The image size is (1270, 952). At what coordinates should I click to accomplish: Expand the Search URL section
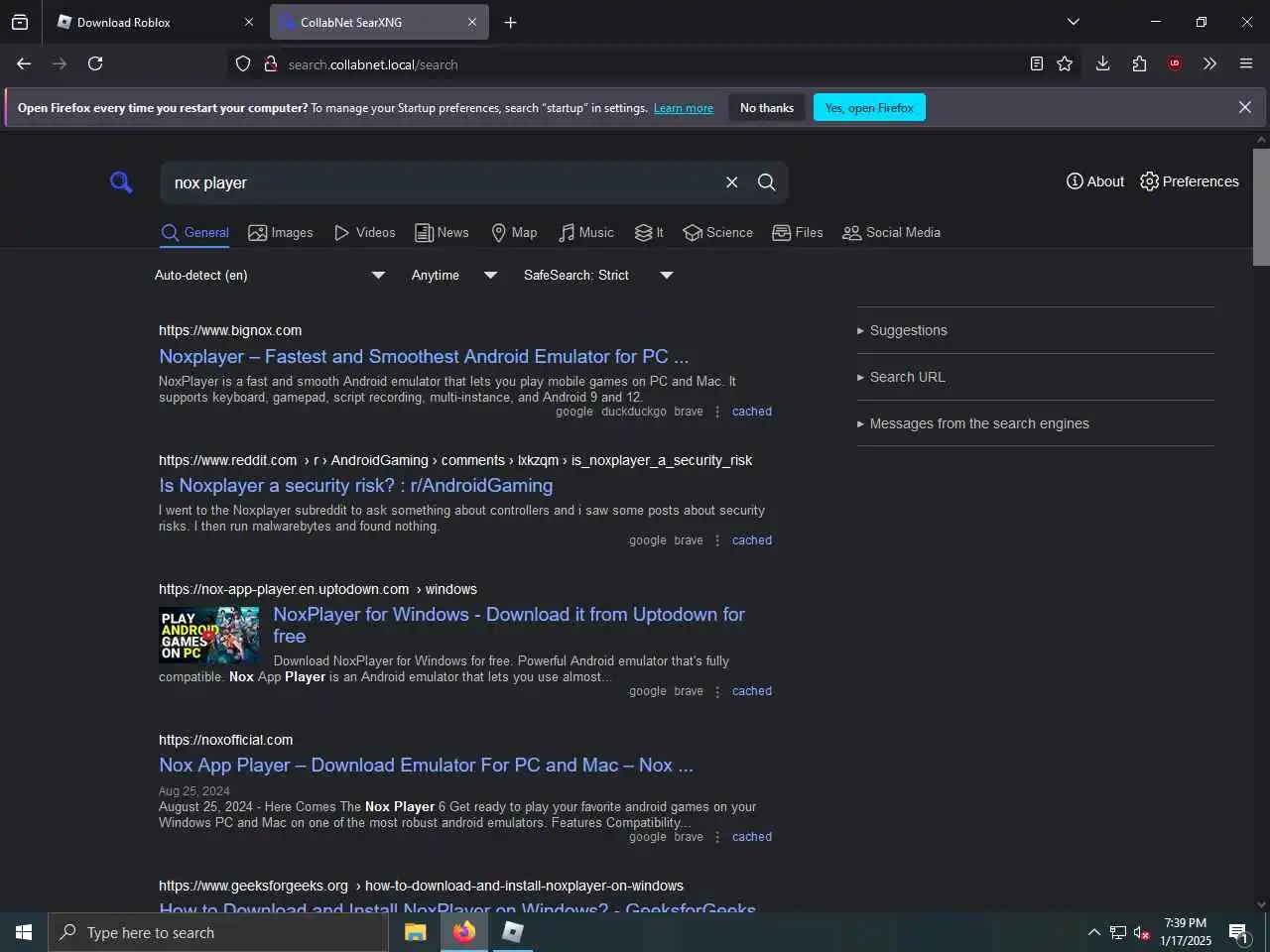pos(901,377)
